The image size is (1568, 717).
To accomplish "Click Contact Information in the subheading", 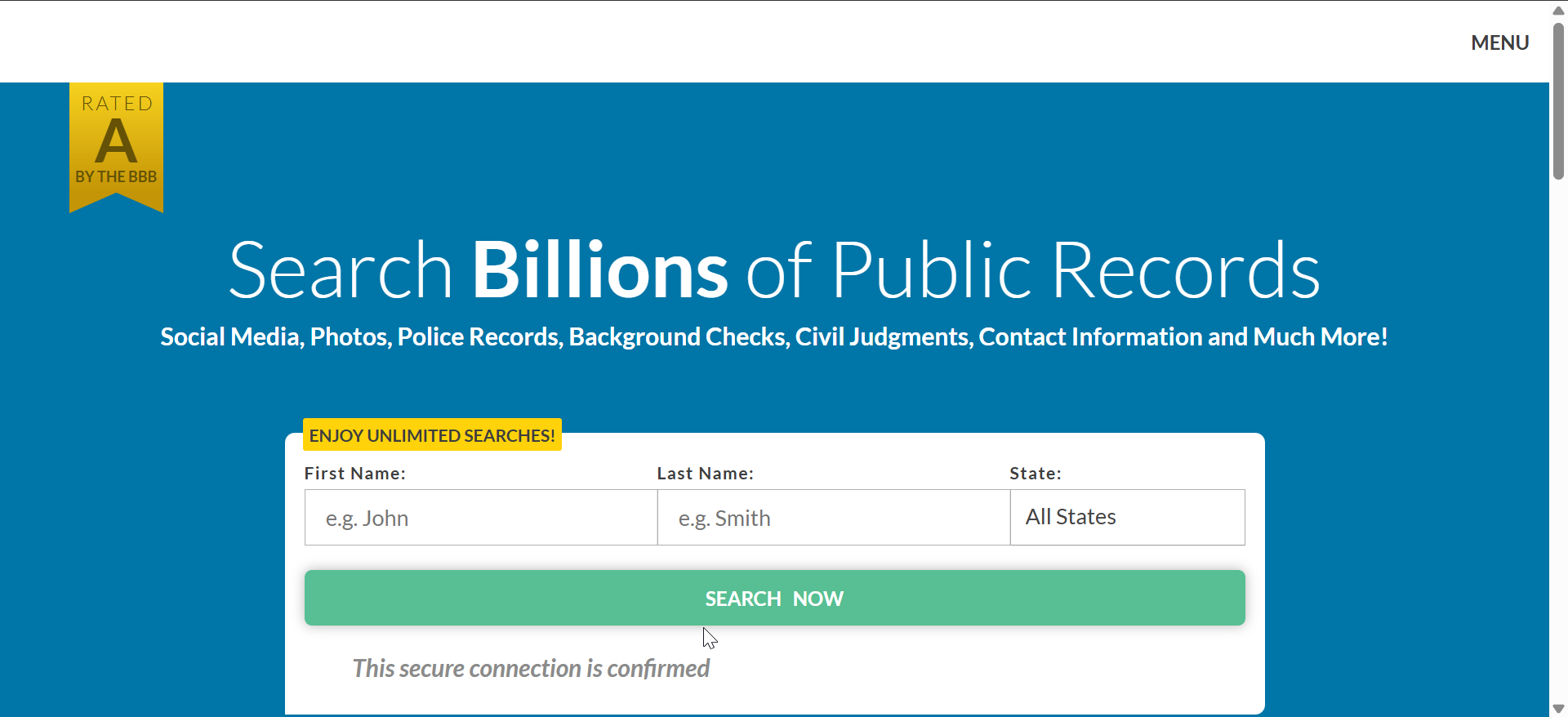I will [1090, 336].
